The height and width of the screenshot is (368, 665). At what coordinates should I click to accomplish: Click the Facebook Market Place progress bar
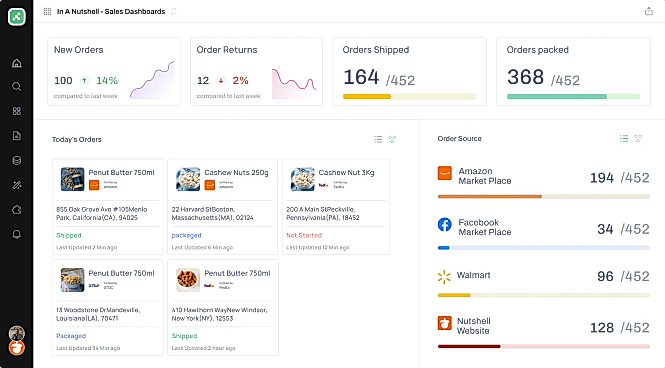coord(544,248)
